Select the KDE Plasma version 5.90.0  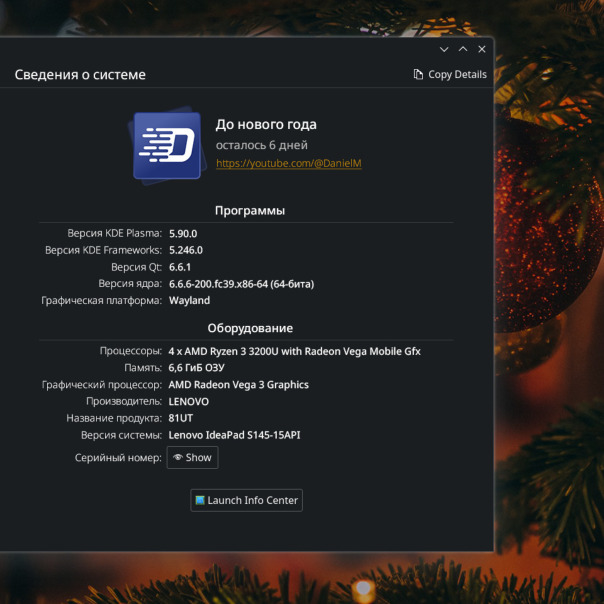[183, 234]
